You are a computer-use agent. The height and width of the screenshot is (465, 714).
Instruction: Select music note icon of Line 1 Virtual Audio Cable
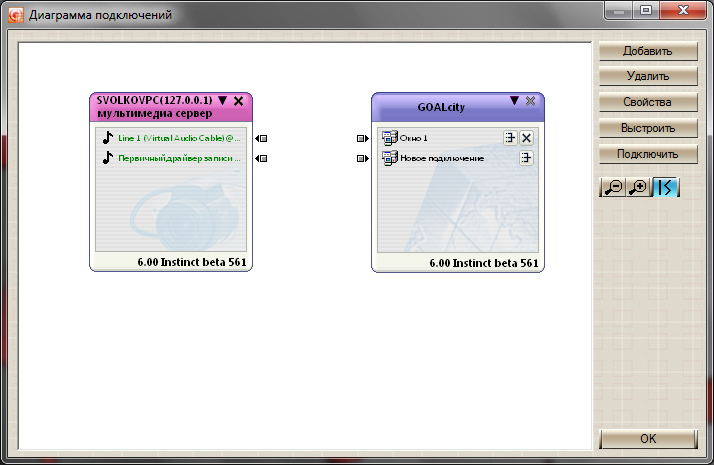tap(107, 138)
